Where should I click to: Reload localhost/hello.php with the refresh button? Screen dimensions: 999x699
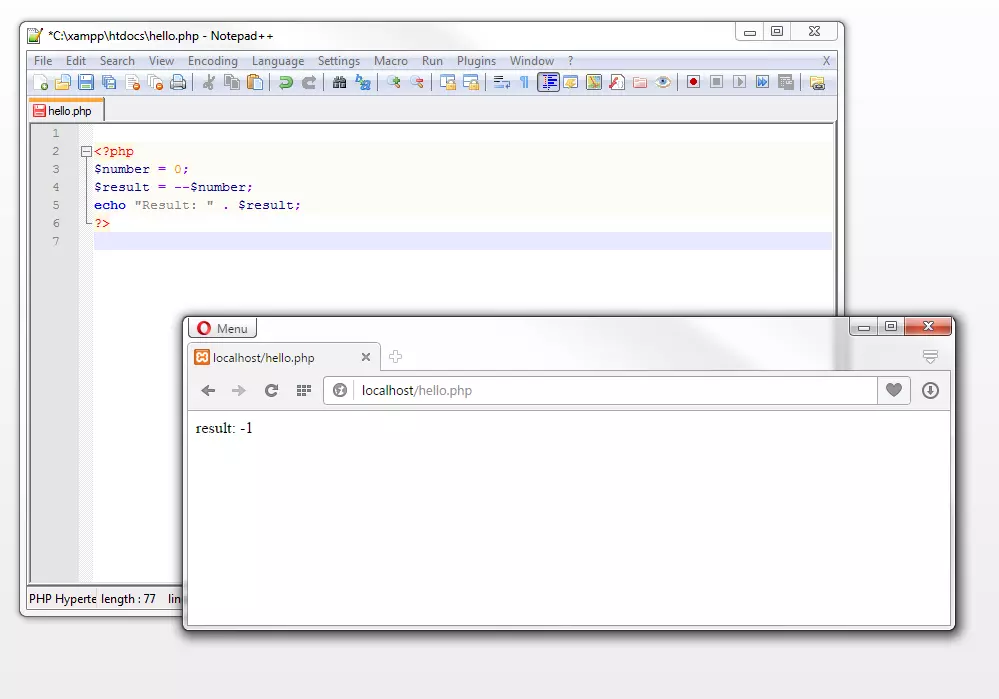(271, 390)
